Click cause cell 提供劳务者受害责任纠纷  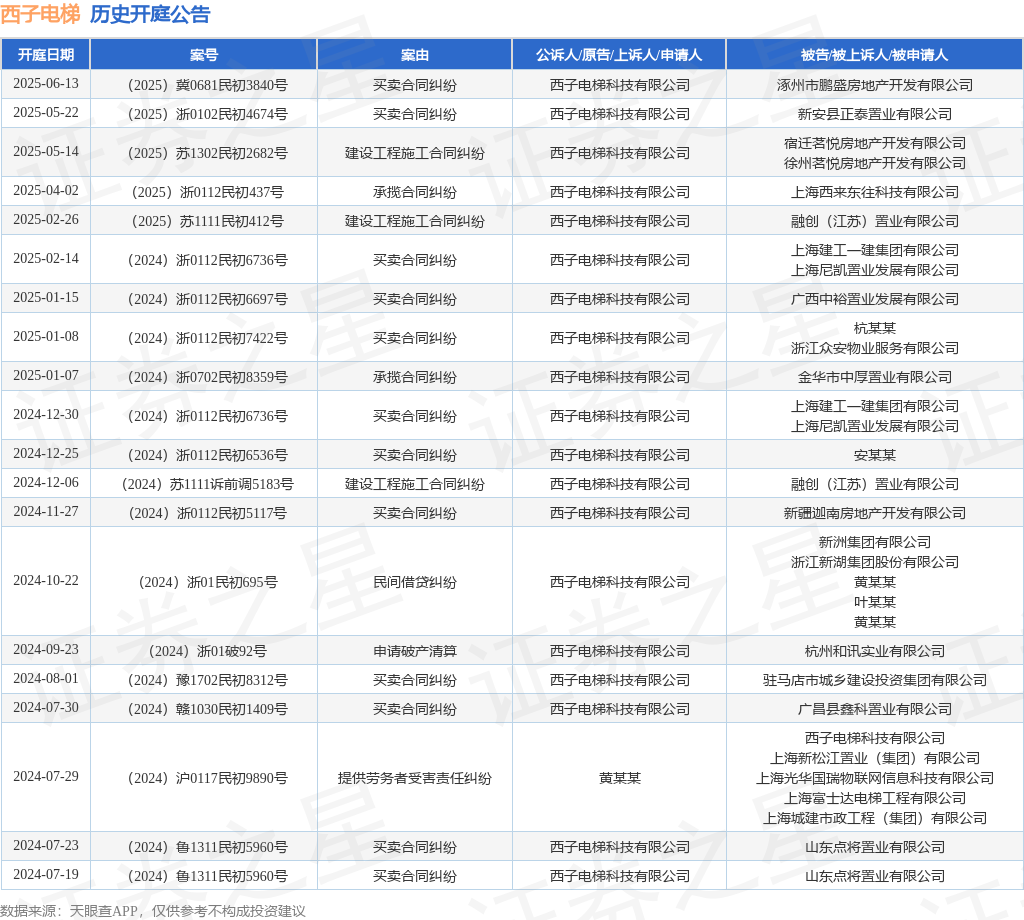(415, 778)
